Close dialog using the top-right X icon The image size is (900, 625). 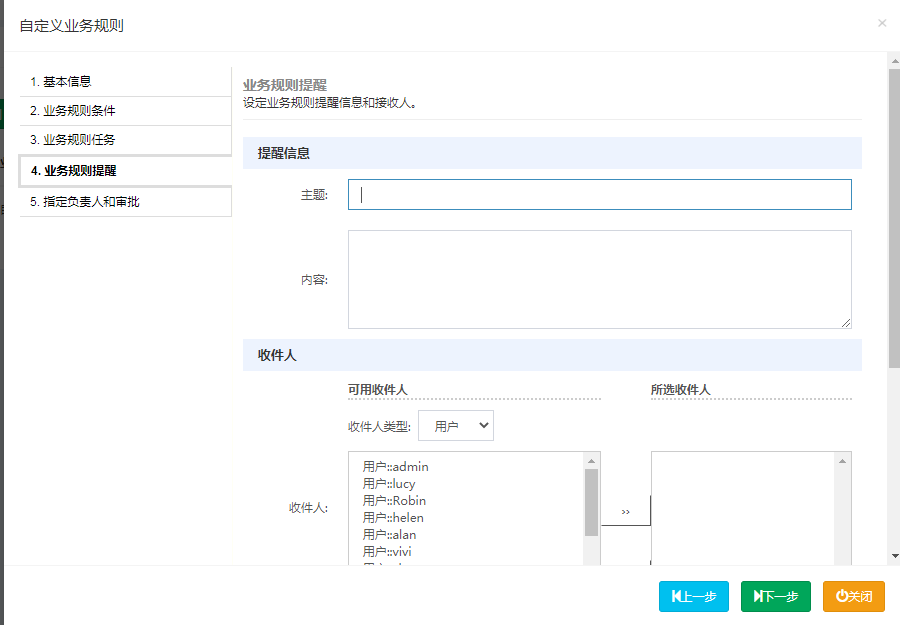[881, 23]
